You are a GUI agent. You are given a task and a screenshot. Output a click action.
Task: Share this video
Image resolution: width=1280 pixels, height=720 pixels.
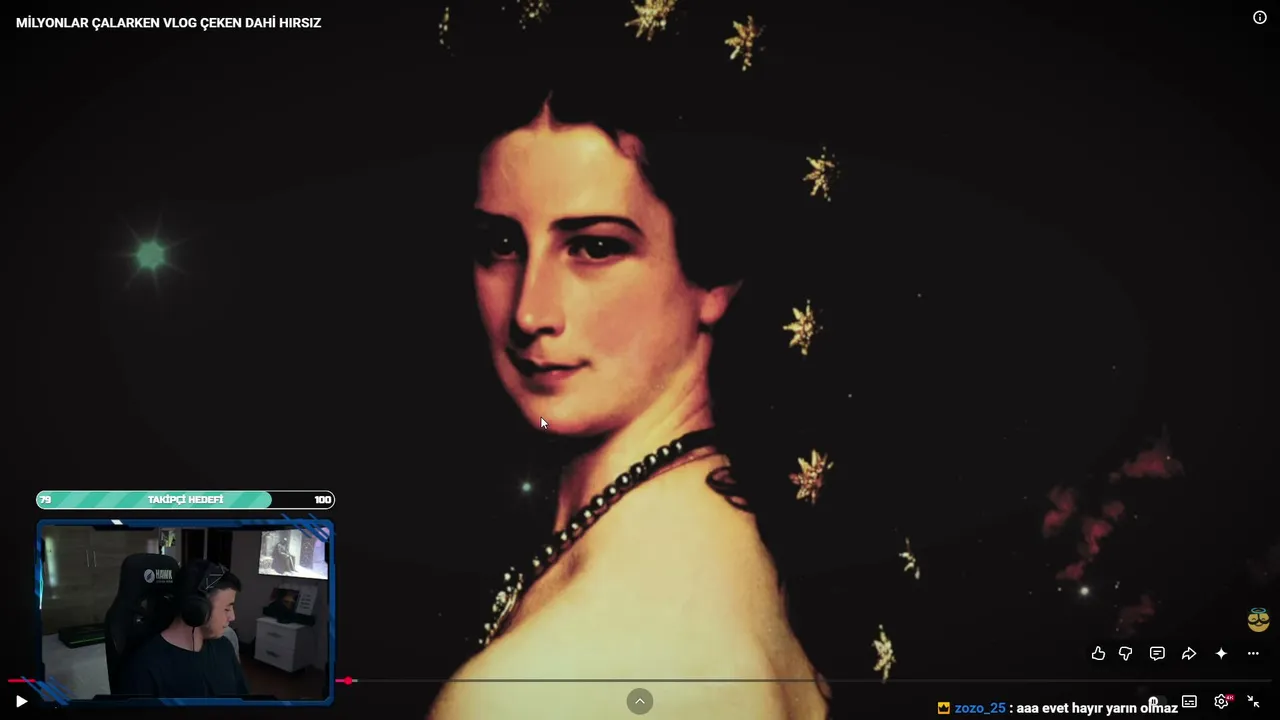1189,653
